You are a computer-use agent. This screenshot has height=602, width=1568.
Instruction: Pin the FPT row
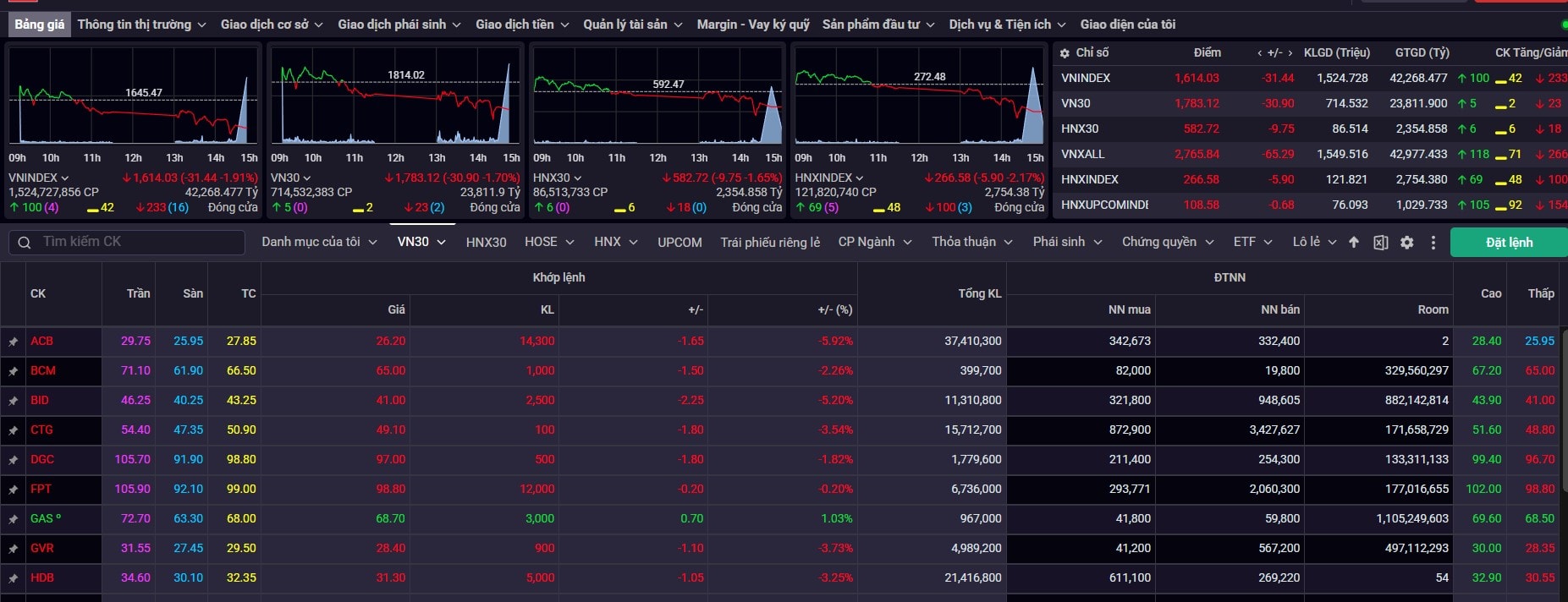pos(13,490)
